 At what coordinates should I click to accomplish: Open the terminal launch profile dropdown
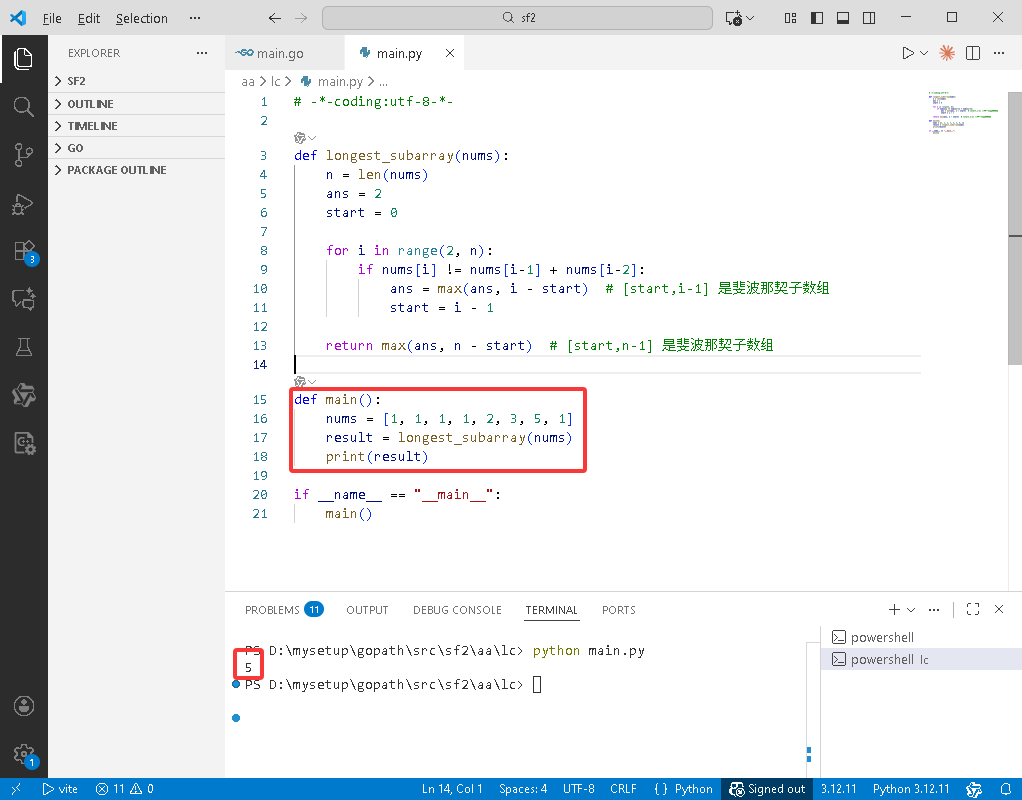coord(911,610)
